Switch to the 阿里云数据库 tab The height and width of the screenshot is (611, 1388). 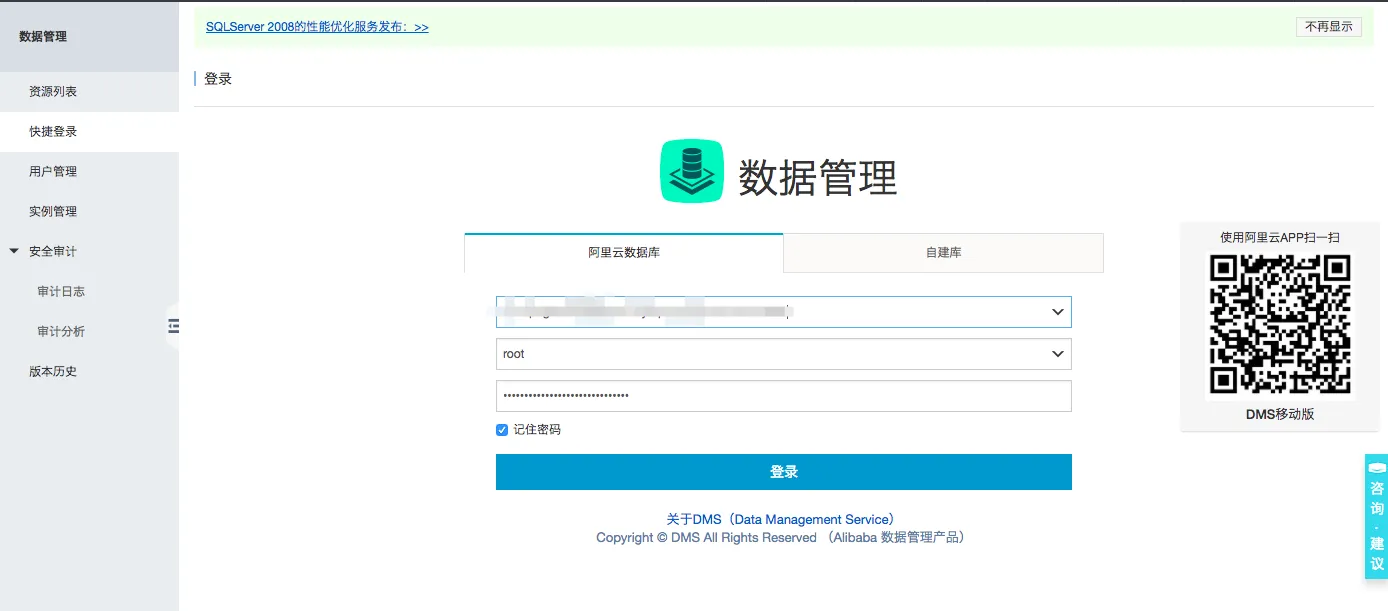pyautogui.click(x=624, y=253)
